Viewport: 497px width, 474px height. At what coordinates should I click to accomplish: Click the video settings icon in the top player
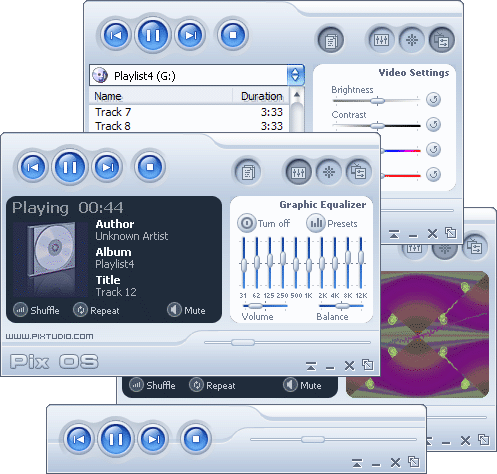pyautogui.click(x=442, y=40)
